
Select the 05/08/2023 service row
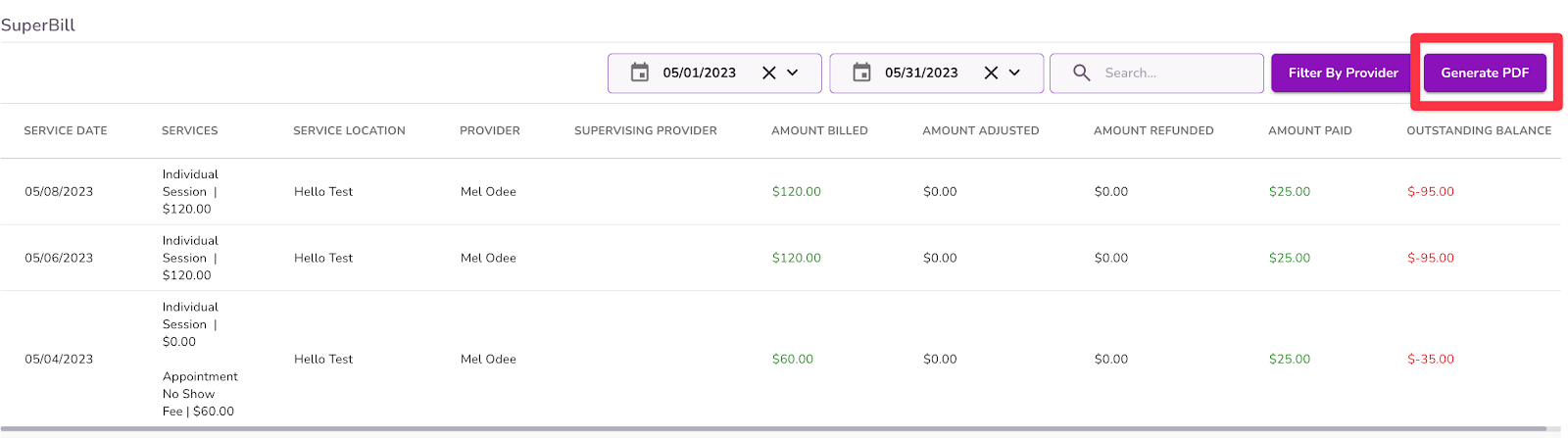(59, 192)
